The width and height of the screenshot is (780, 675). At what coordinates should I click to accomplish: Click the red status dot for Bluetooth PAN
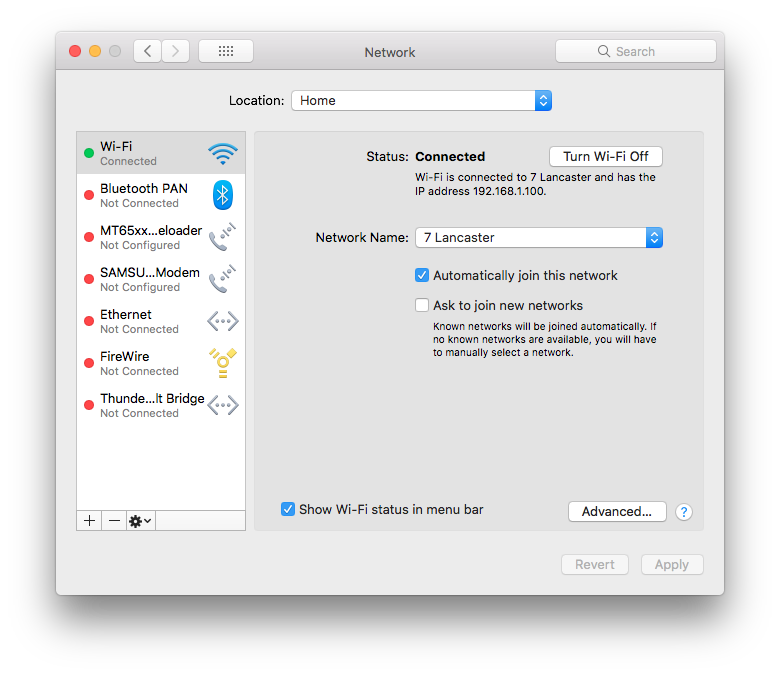89,195
